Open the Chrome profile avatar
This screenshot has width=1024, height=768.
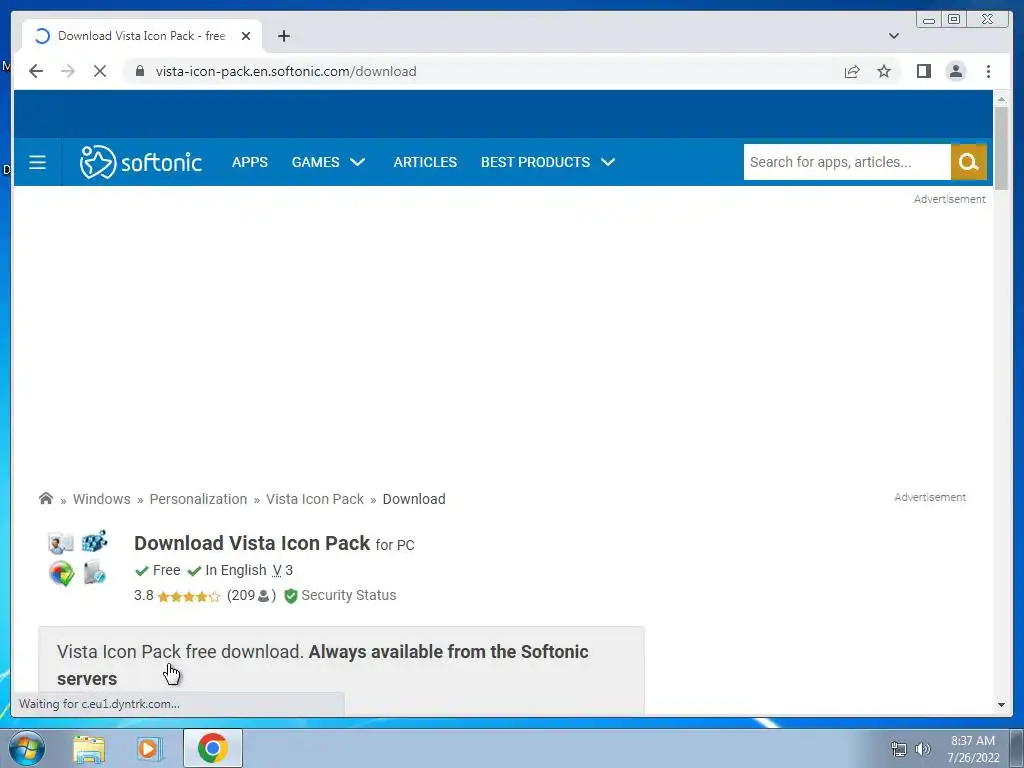(955, 71)
